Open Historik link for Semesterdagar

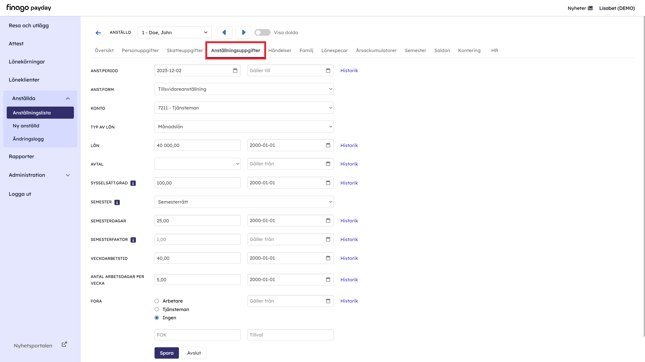349,221
